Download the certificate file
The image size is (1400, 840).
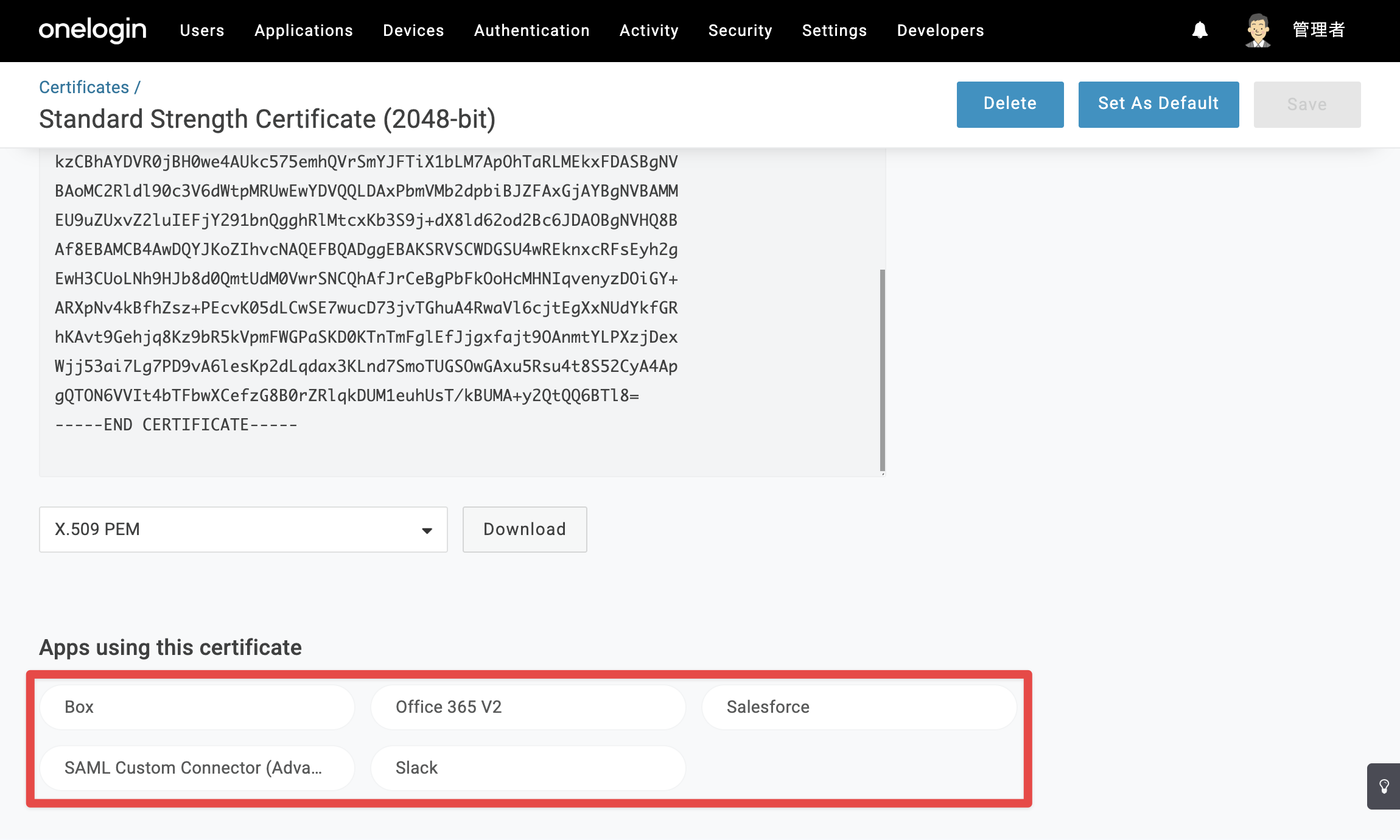[x=525, y=529]
